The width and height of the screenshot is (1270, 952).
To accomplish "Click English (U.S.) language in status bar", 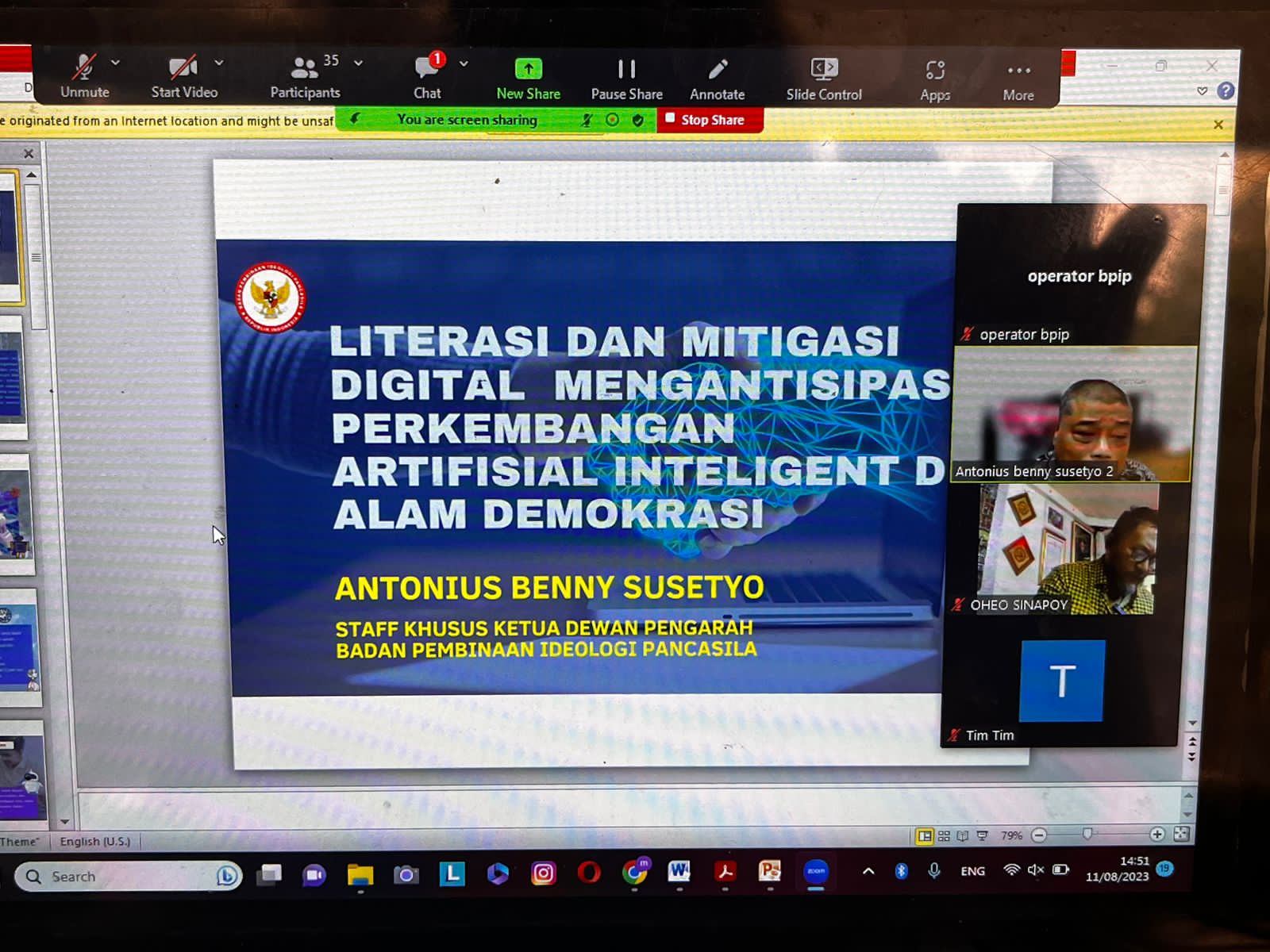I will point(94,841).
